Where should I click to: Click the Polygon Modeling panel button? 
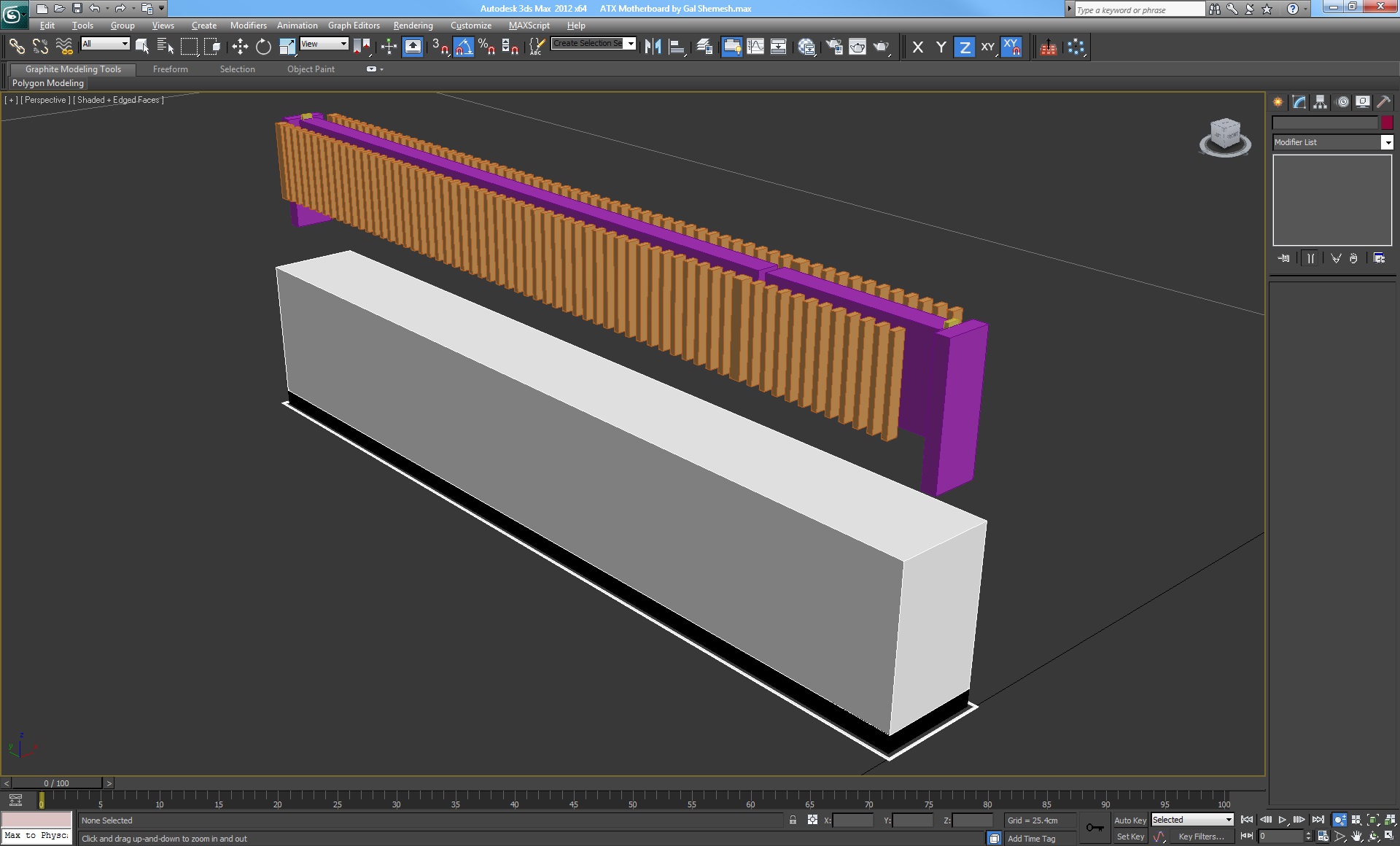48,83
